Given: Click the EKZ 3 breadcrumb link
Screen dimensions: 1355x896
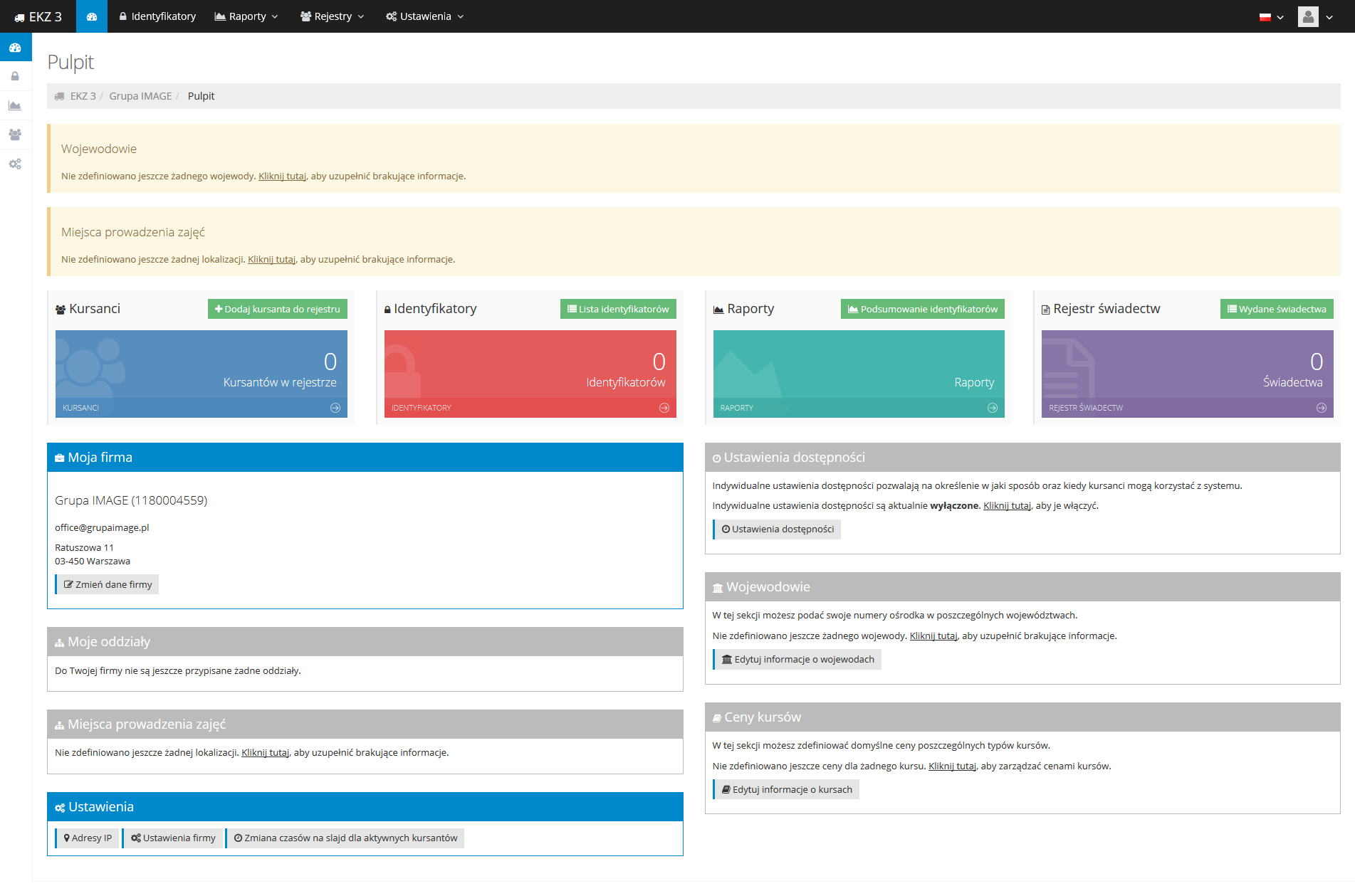Looking at the screenshot, I should click(83, 96).
